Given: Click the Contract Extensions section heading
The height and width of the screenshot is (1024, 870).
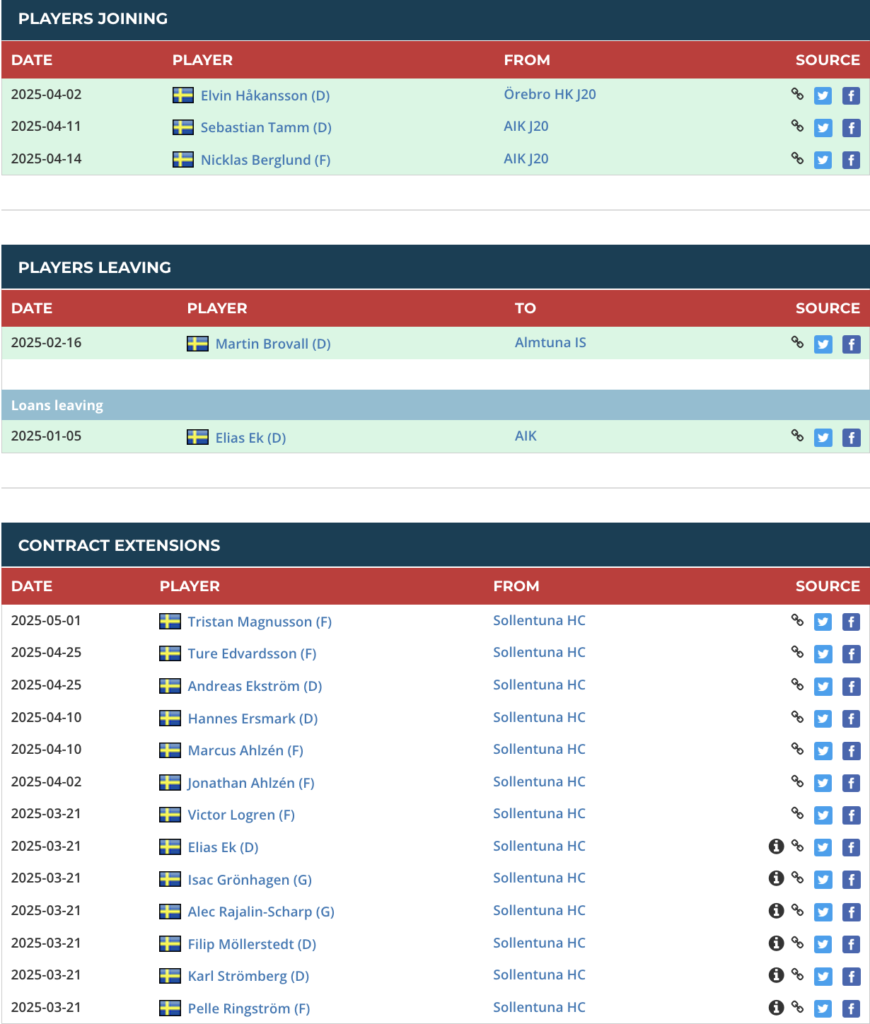Looking at the screenshot, I should pos(119,545).
